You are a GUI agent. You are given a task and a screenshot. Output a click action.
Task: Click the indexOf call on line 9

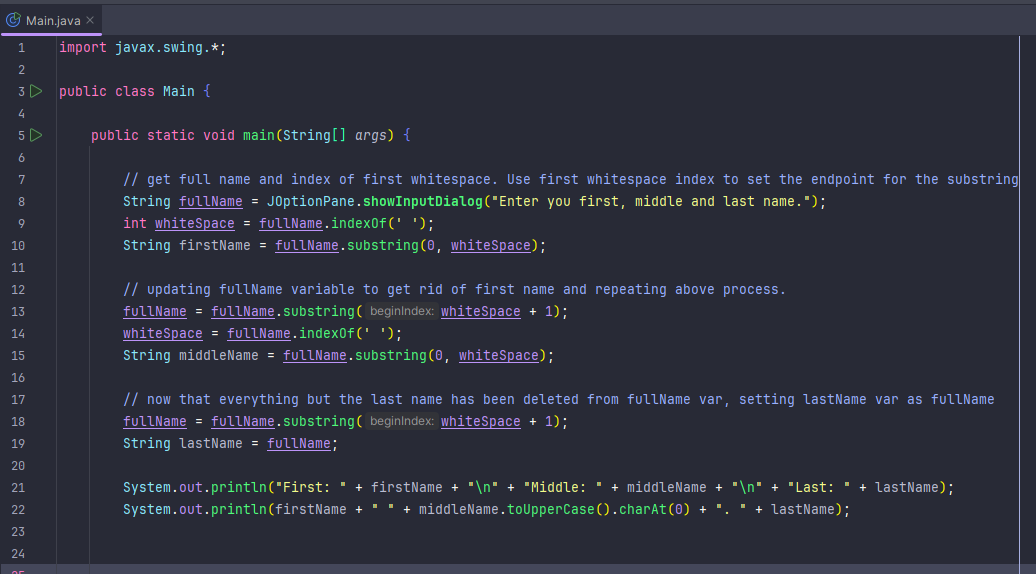359,223
